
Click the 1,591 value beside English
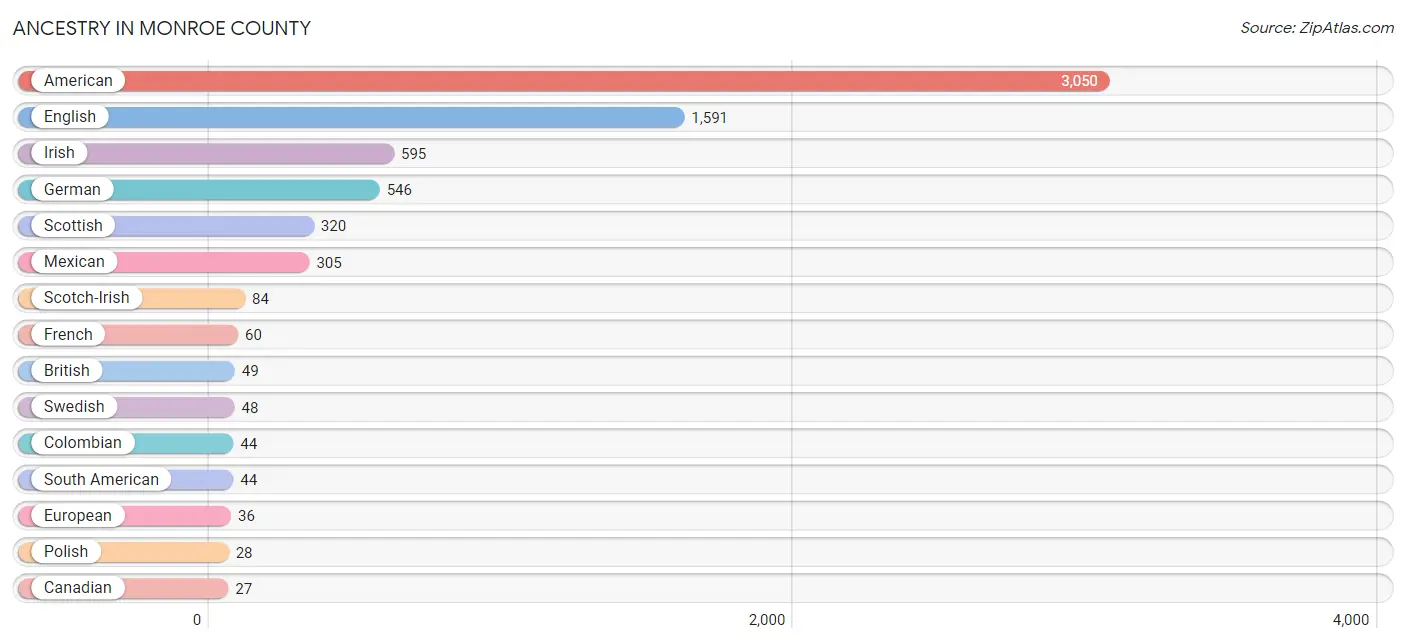[x=709, y=117]
